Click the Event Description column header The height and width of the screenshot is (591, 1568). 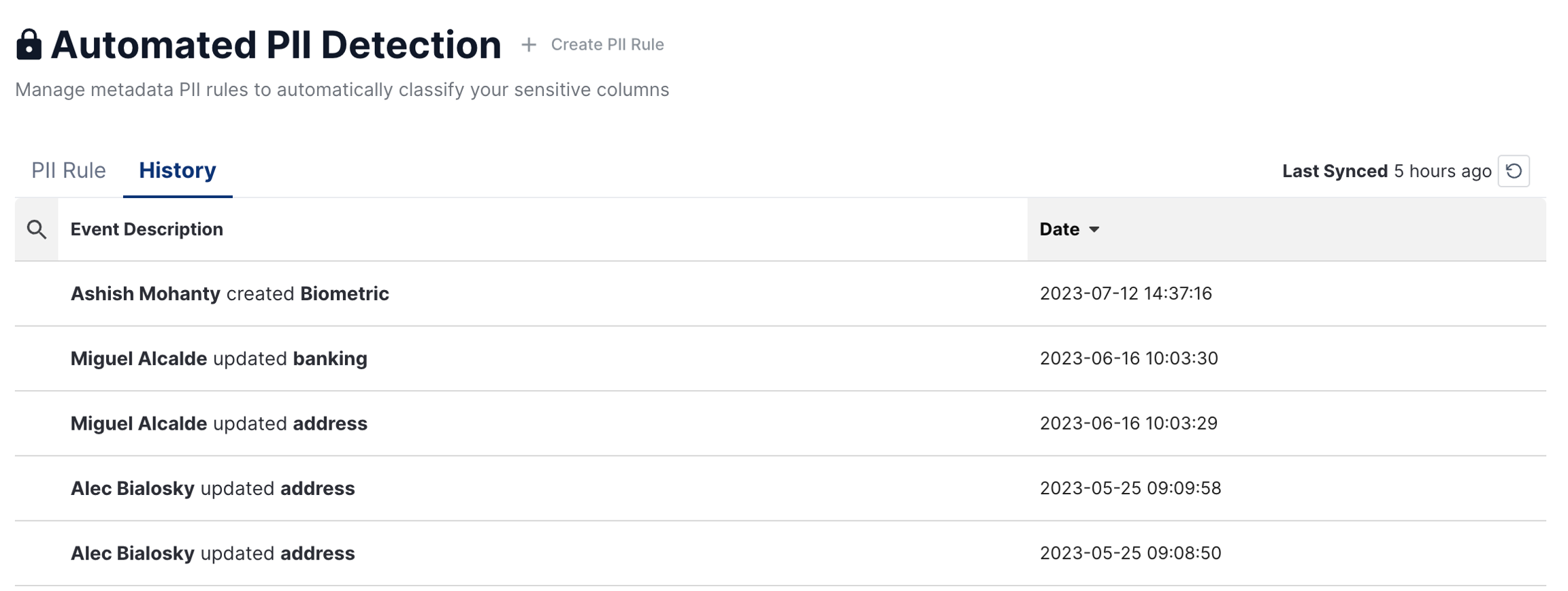click(x=147, y=229)
